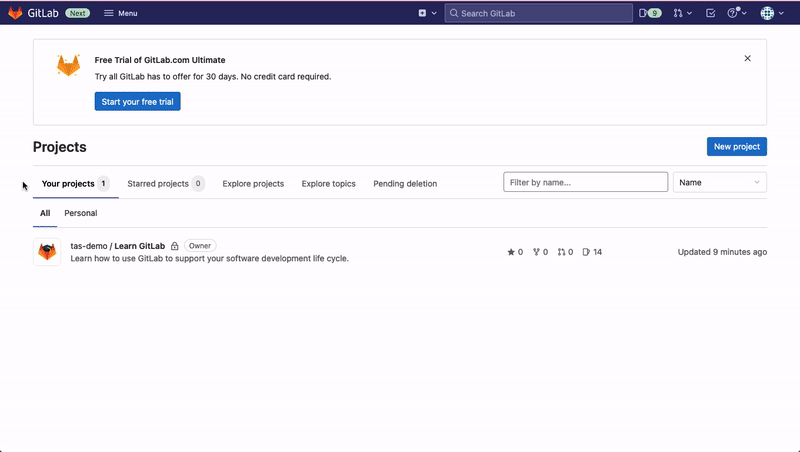This screenshot has width=800, height=452.
Task: Open merge requests dropdown in navbar
Action: [x=682, y=13]
